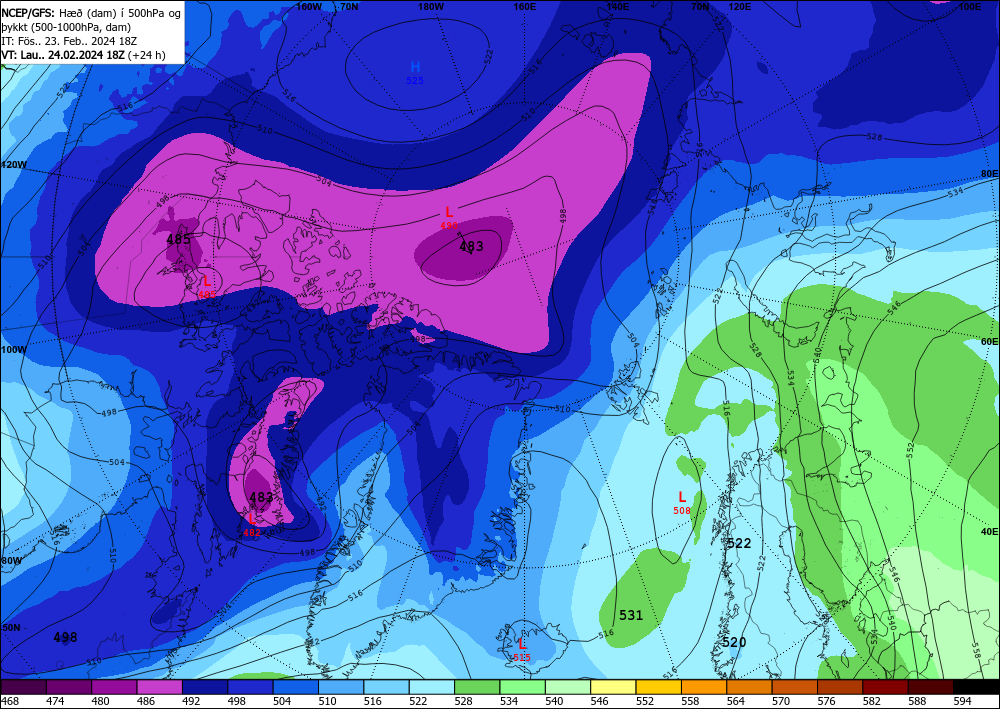Click the 594 black legend swatch

[x=975, y=687]
